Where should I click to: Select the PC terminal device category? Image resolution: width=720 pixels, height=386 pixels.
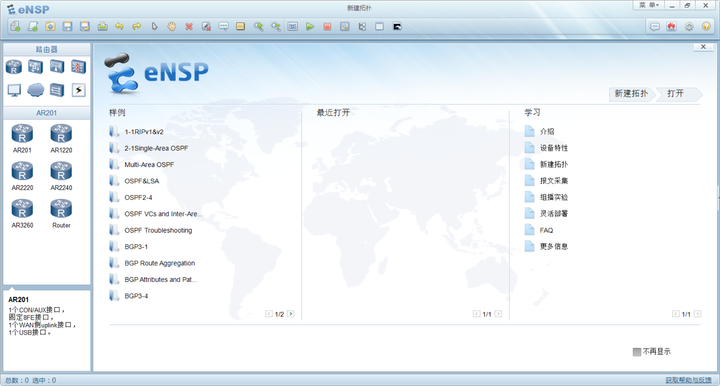tap(14, 90)
